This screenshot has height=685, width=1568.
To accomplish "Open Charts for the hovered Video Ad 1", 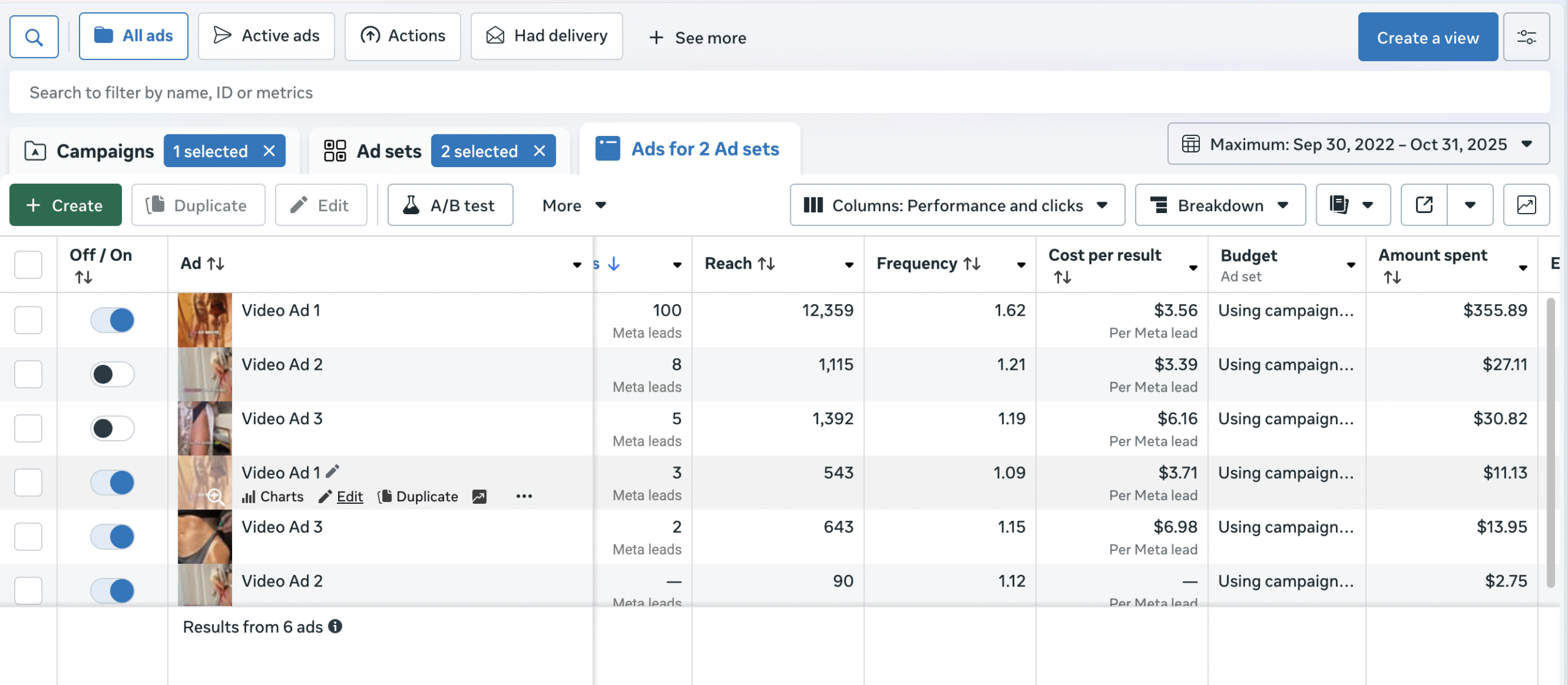I will click(272, 496).
